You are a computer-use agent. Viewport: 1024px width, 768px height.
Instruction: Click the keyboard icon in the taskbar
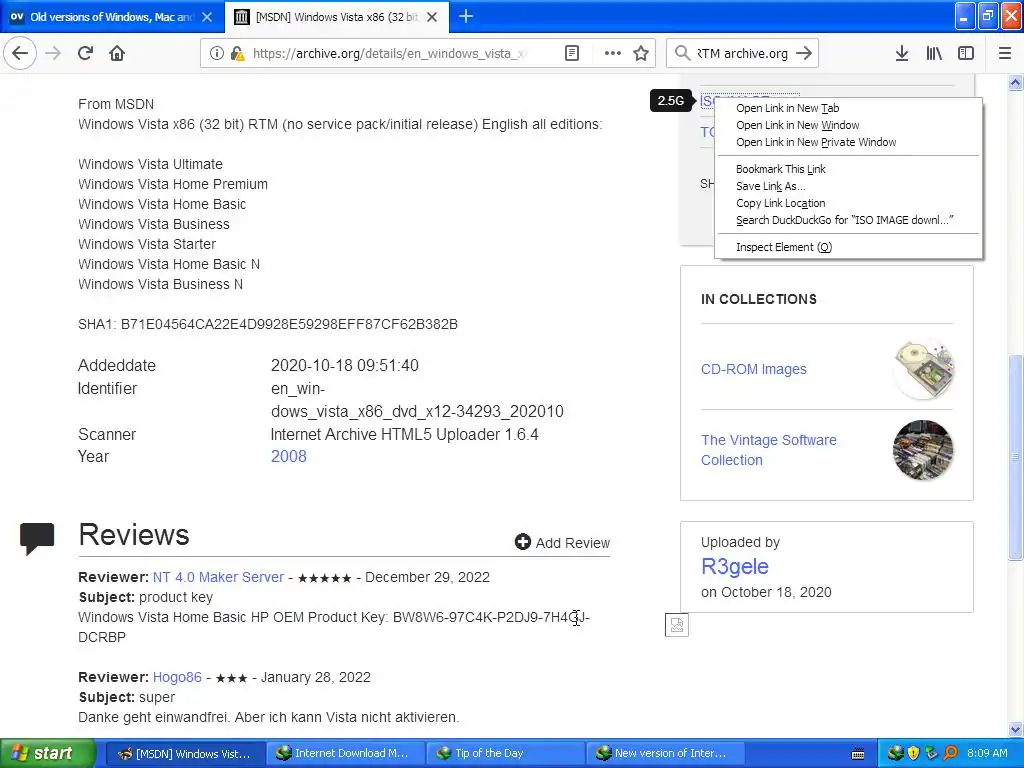coord(858,754)
